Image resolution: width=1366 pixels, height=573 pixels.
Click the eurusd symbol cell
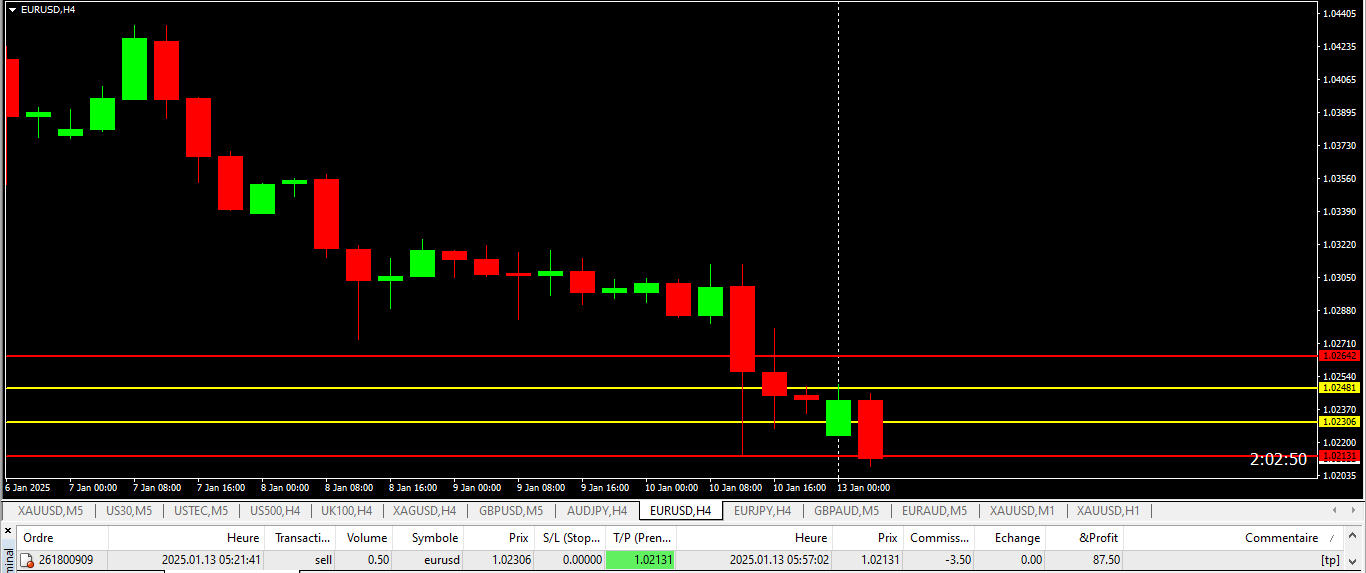(x=441, y=560)
